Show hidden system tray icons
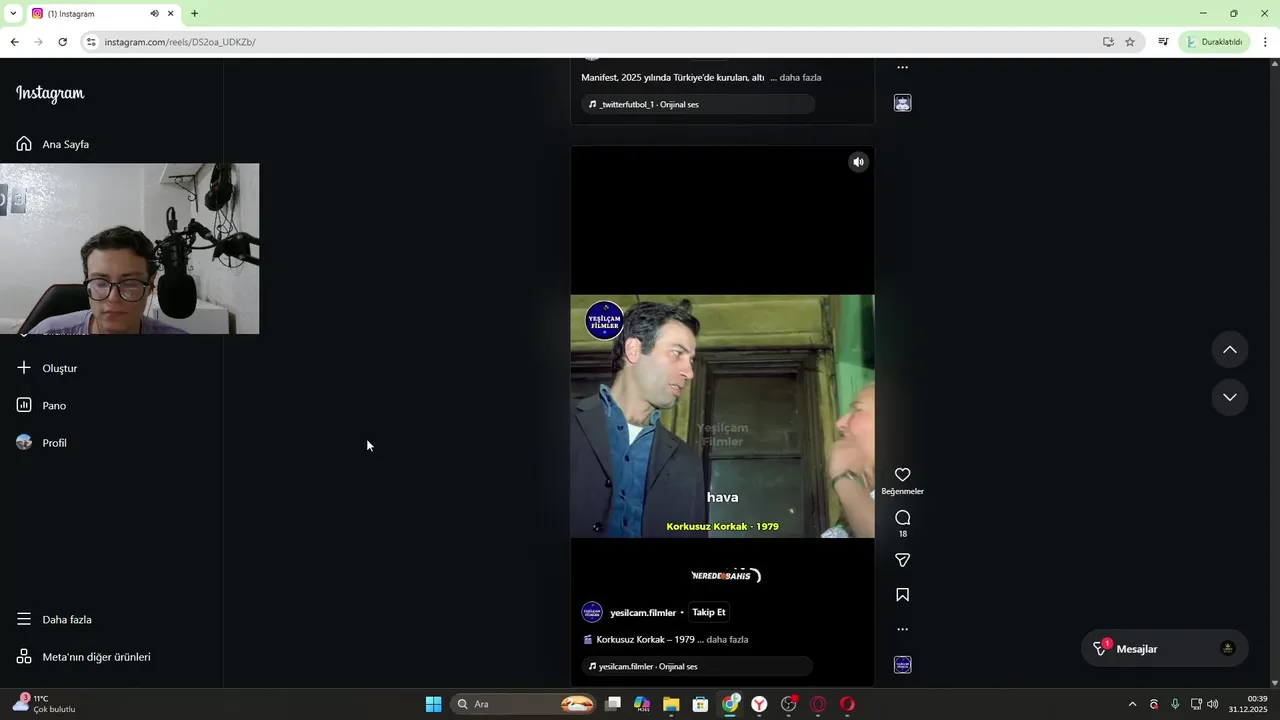 (x=1132, y=704)
